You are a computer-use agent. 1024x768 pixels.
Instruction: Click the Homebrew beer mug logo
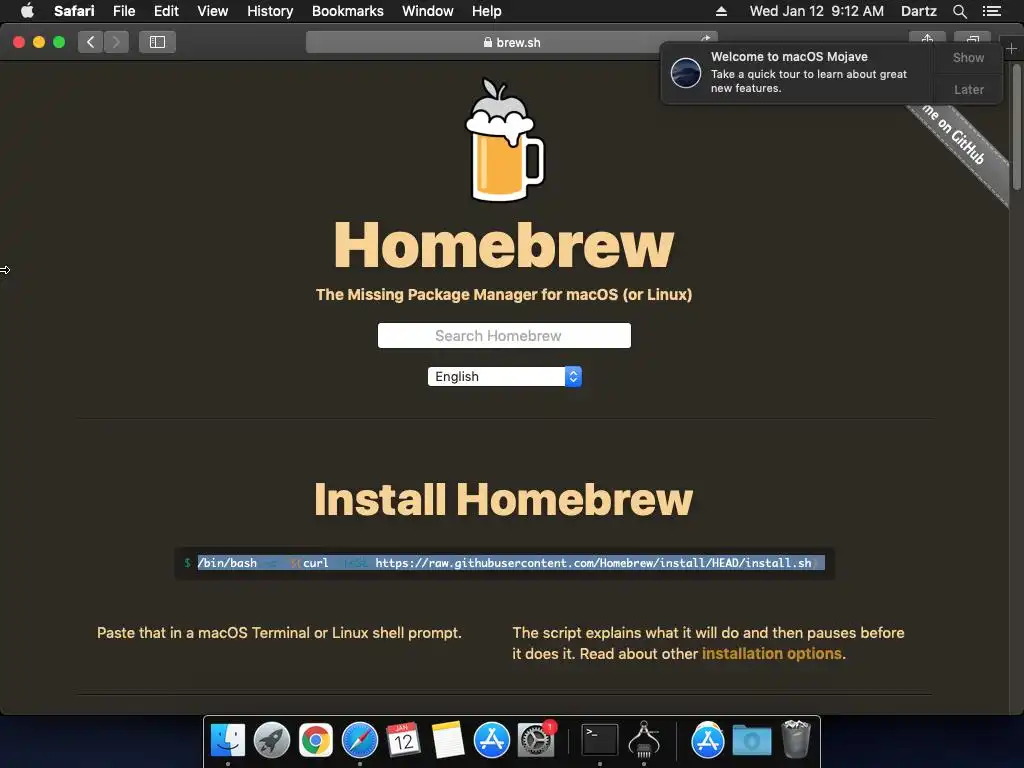coord(504,140)
